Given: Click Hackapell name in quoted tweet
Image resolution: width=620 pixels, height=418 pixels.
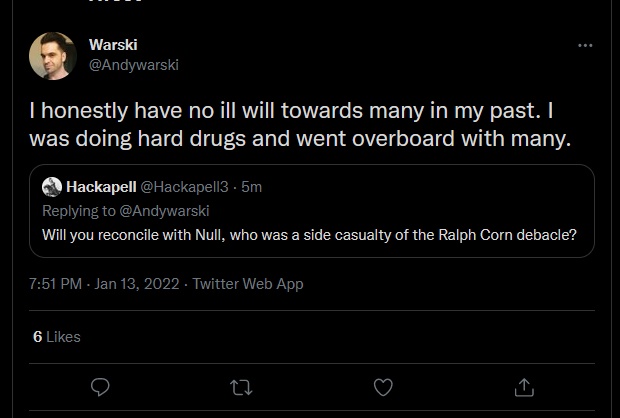Looking at the screenshot, I should tap(101, 187).
